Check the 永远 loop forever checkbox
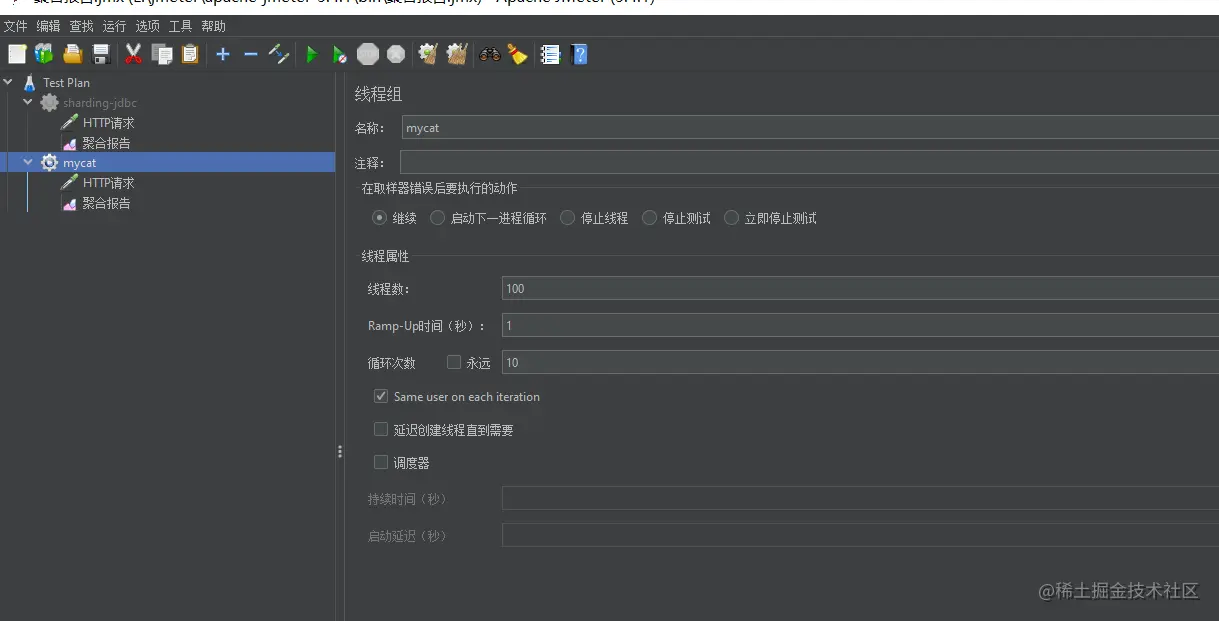 (x=454, y=362)
